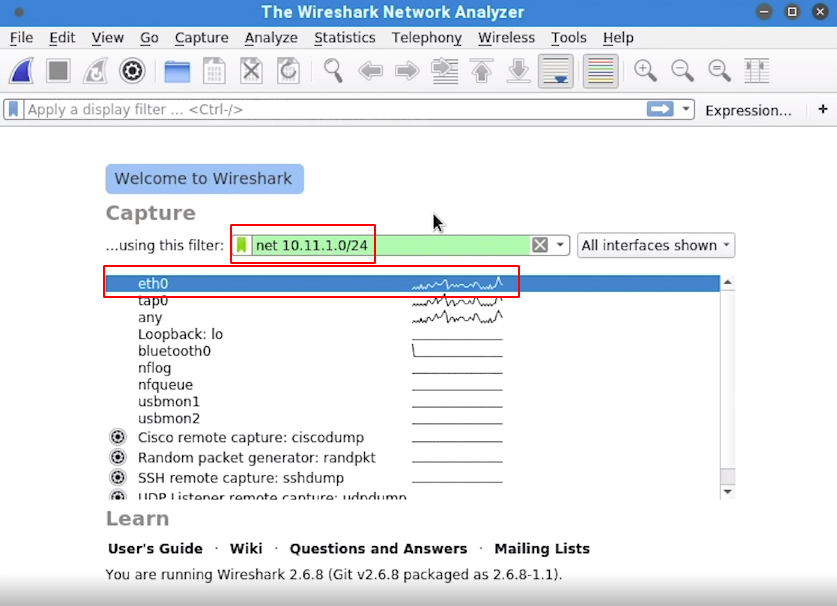
Task: Expand the display filter history dropdown
Action: [686, 110]
